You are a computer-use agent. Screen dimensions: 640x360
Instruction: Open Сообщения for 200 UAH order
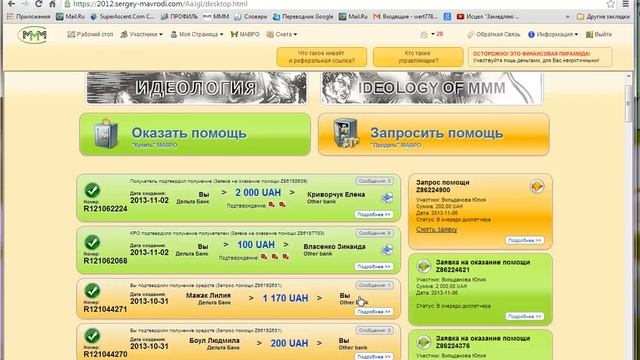[x=374, y=330]
